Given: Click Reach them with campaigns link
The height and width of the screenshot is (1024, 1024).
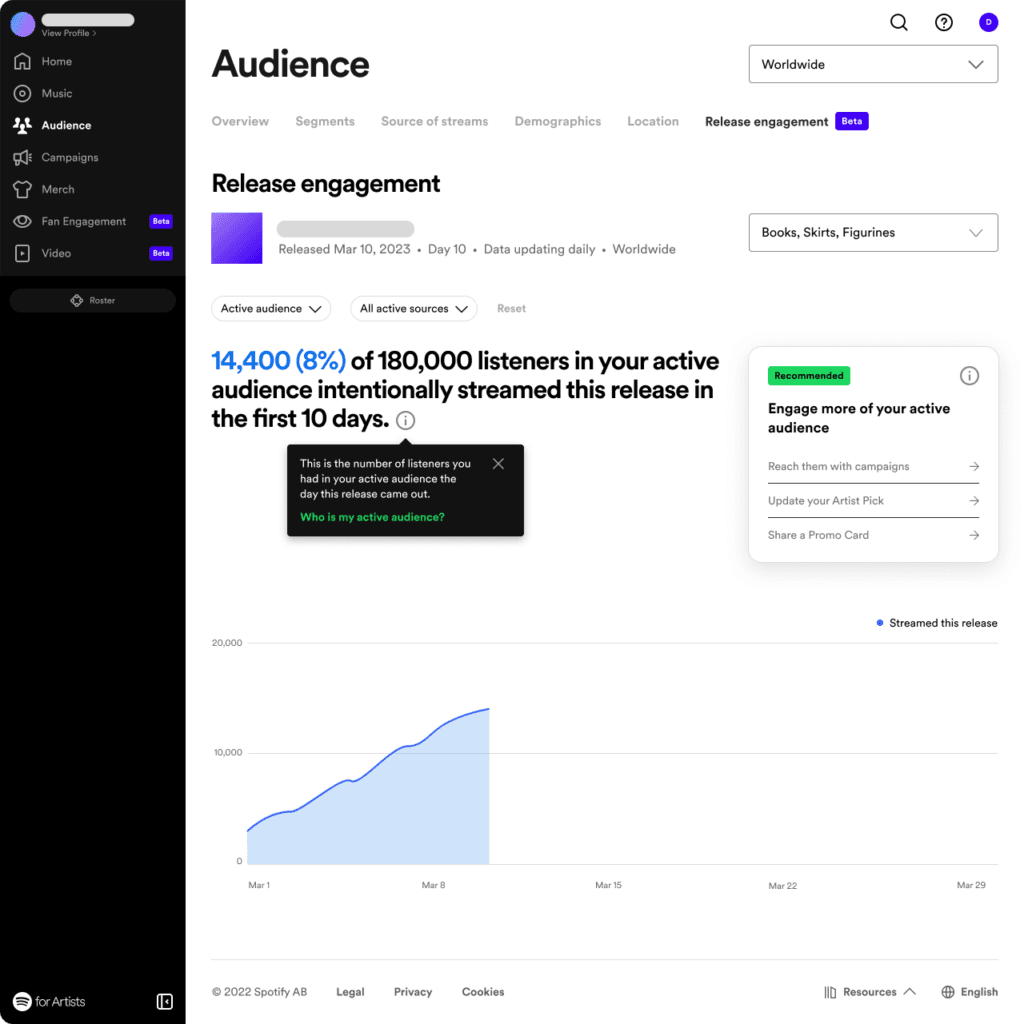Looking at the screenshot, I should (872, 466).
